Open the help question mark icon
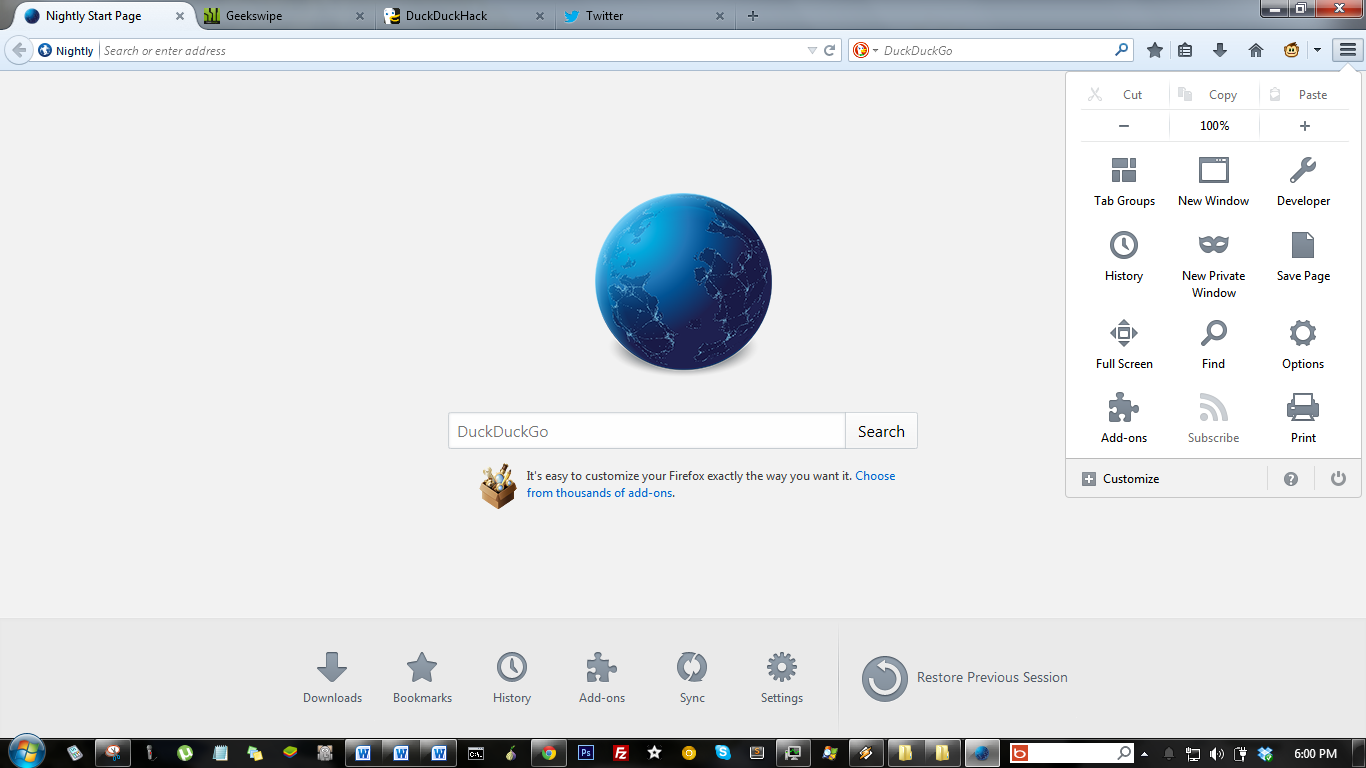Image resolution: width=1366 pixels, height=768 pixels. click(x=1291, y=479)
